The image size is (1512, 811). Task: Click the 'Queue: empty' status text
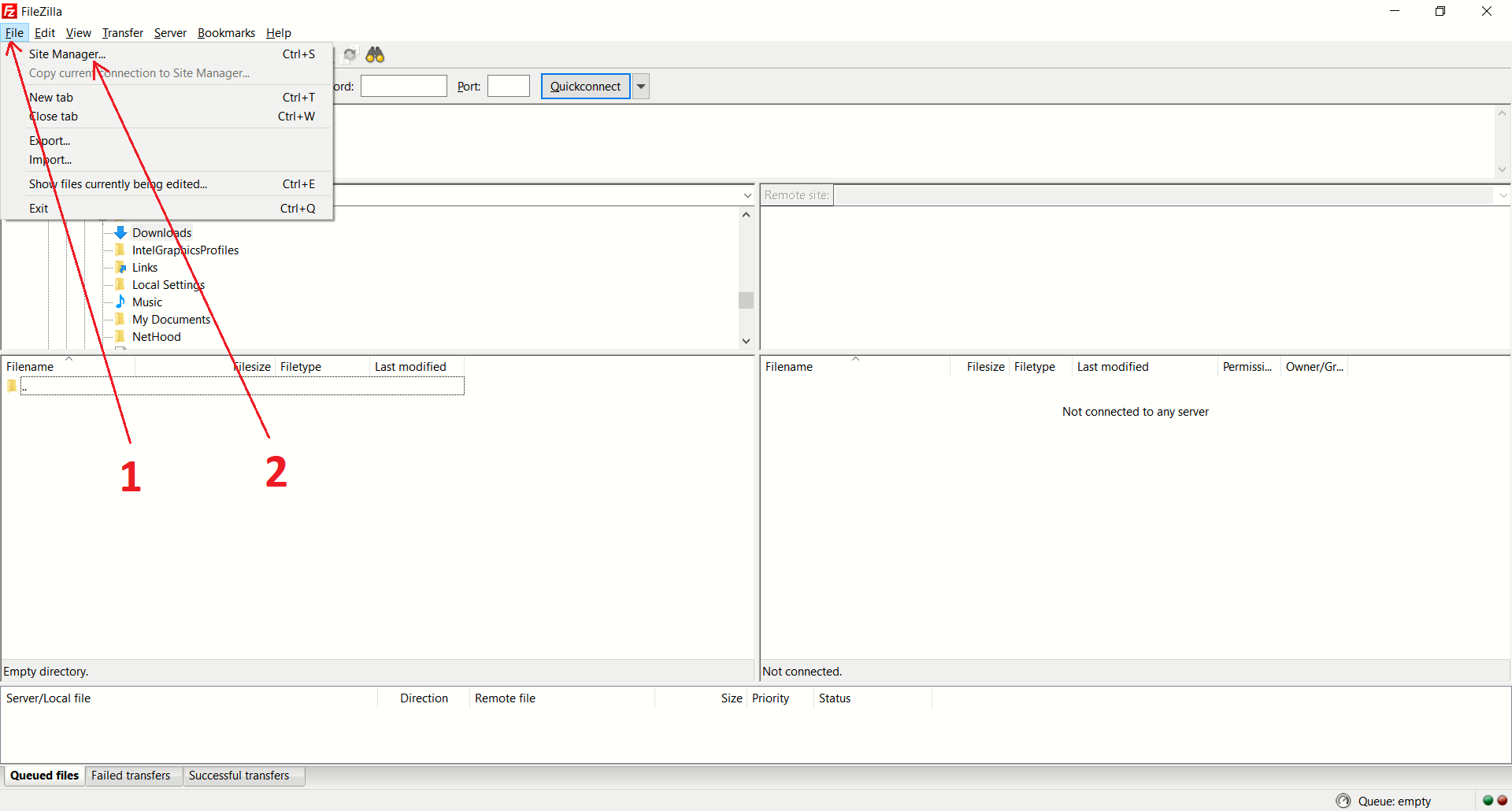click(1395, 802)
